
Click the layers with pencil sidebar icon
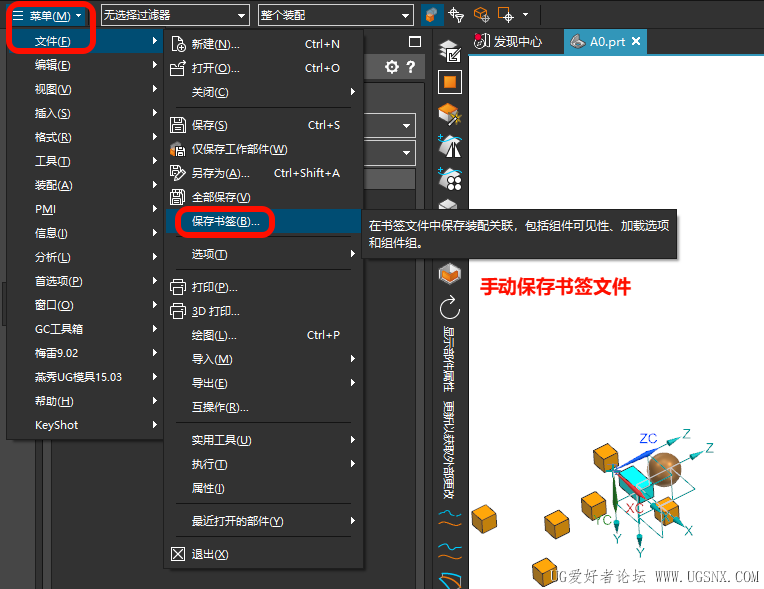(x=450, y=51)
